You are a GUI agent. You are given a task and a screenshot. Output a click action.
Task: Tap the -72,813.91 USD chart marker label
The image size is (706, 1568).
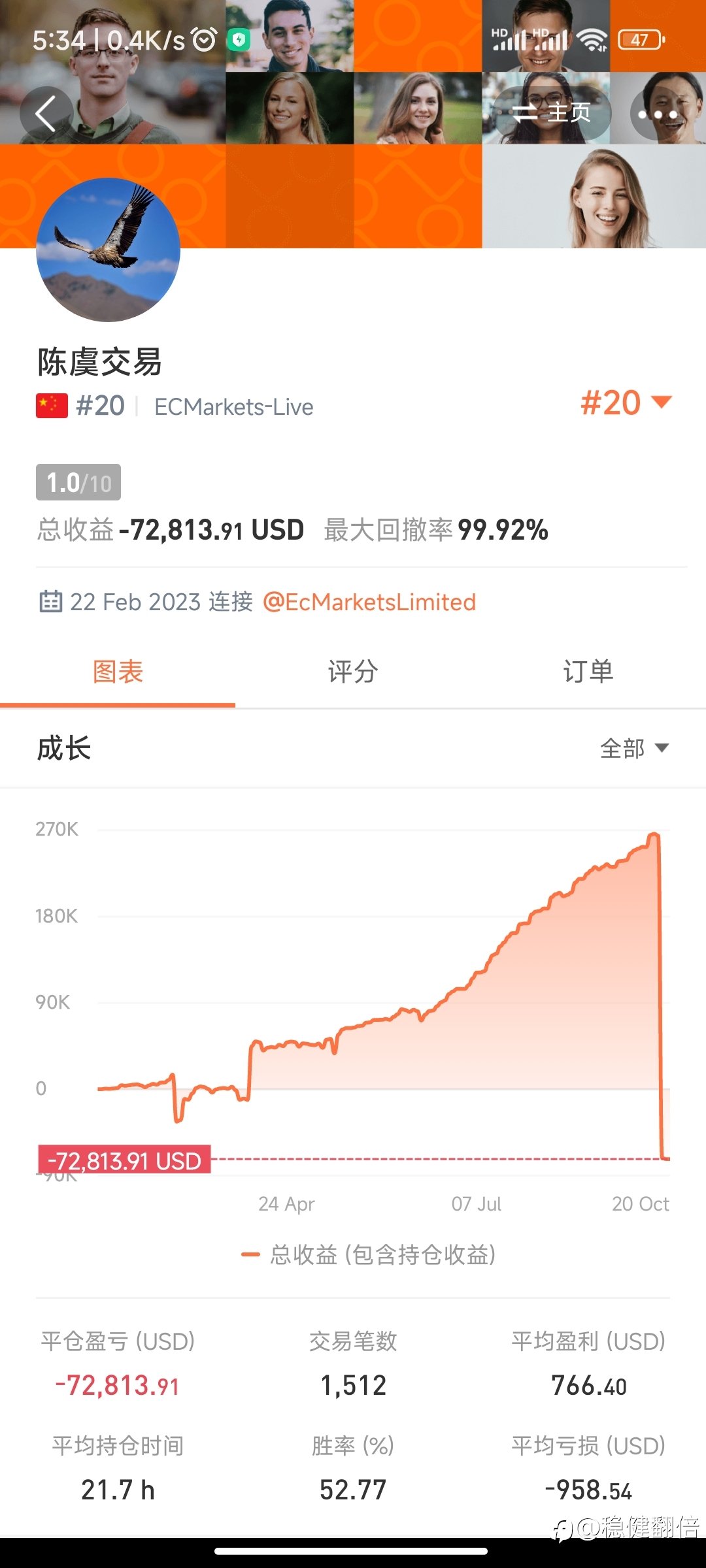pos(124,1160)
